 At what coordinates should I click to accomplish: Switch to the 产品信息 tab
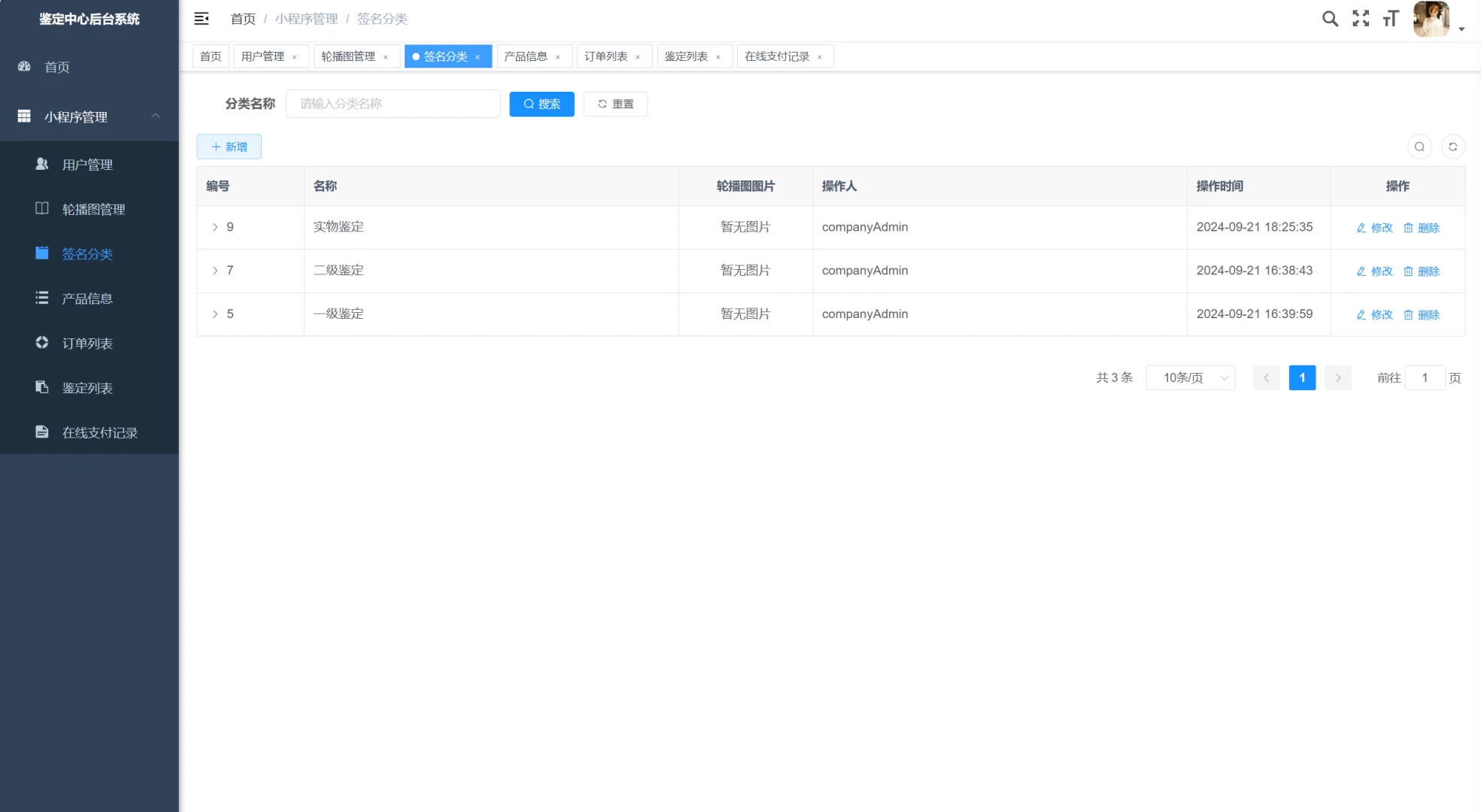[526, 56]
